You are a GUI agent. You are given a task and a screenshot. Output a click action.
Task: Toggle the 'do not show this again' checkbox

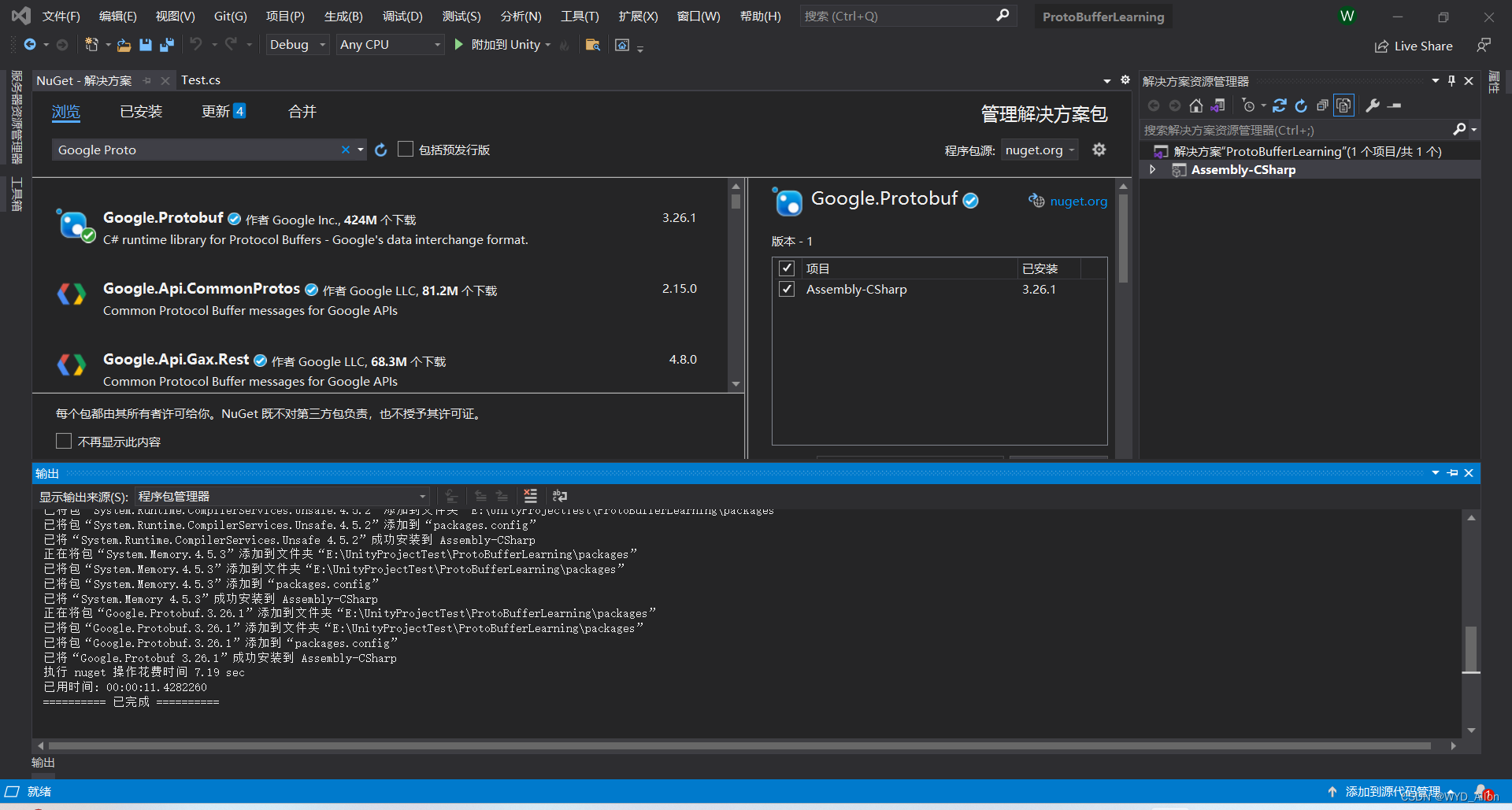click(x=64, y=441)
